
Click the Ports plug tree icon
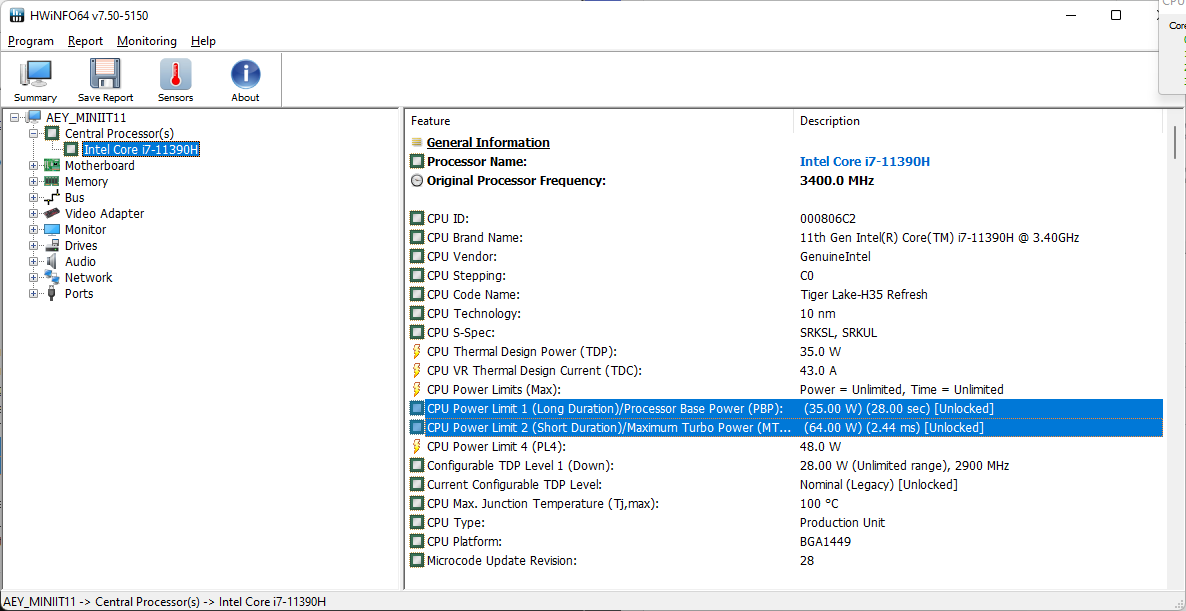point(52,293)
